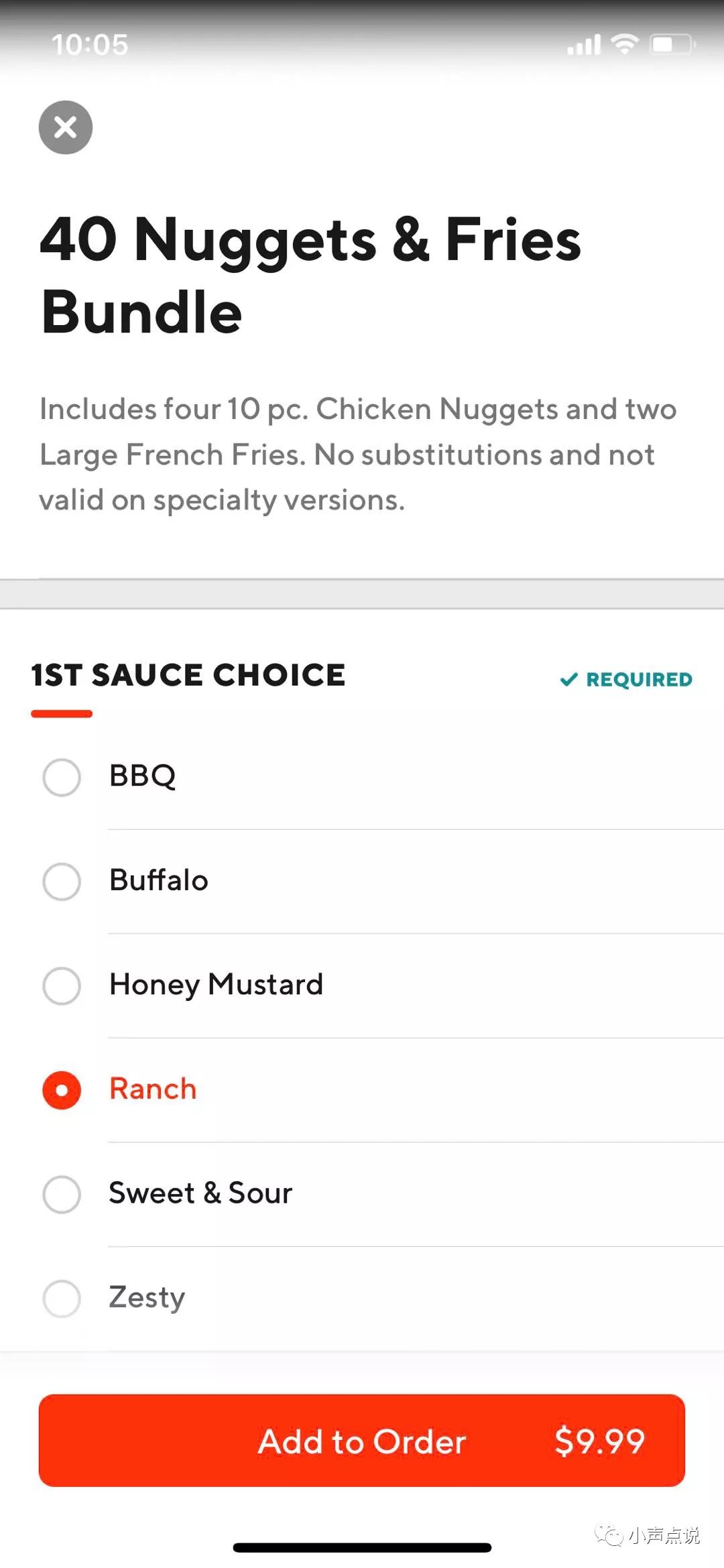Click the WeChat watermark logo icon
This screenshot has width=724, height=1568.
(609, 1534)
